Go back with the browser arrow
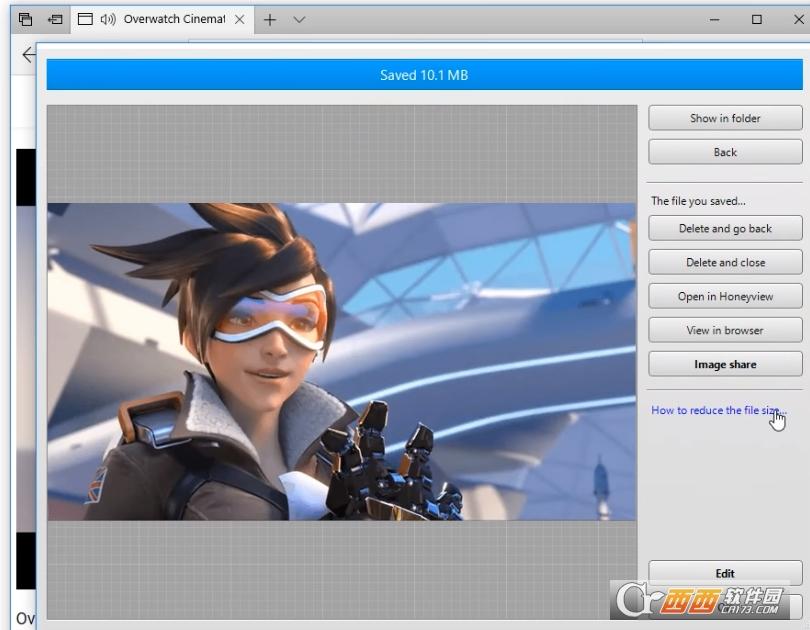Screen dimensions: 810x630 (29, 54)
